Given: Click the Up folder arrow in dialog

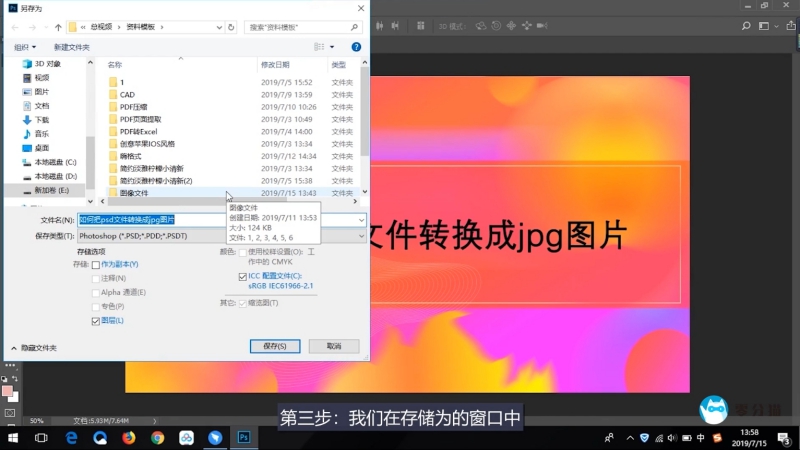Looking at the screenshot, I should click(x=60, y=26).
